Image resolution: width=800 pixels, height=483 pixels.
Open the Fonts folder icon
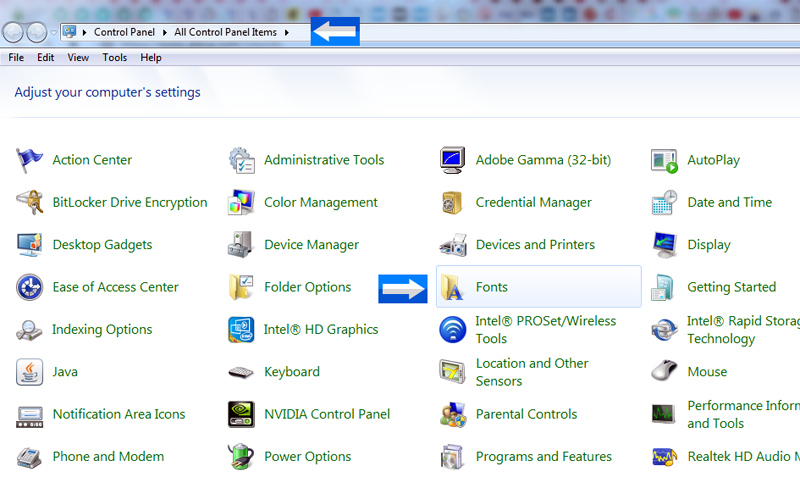pos(452,287)
